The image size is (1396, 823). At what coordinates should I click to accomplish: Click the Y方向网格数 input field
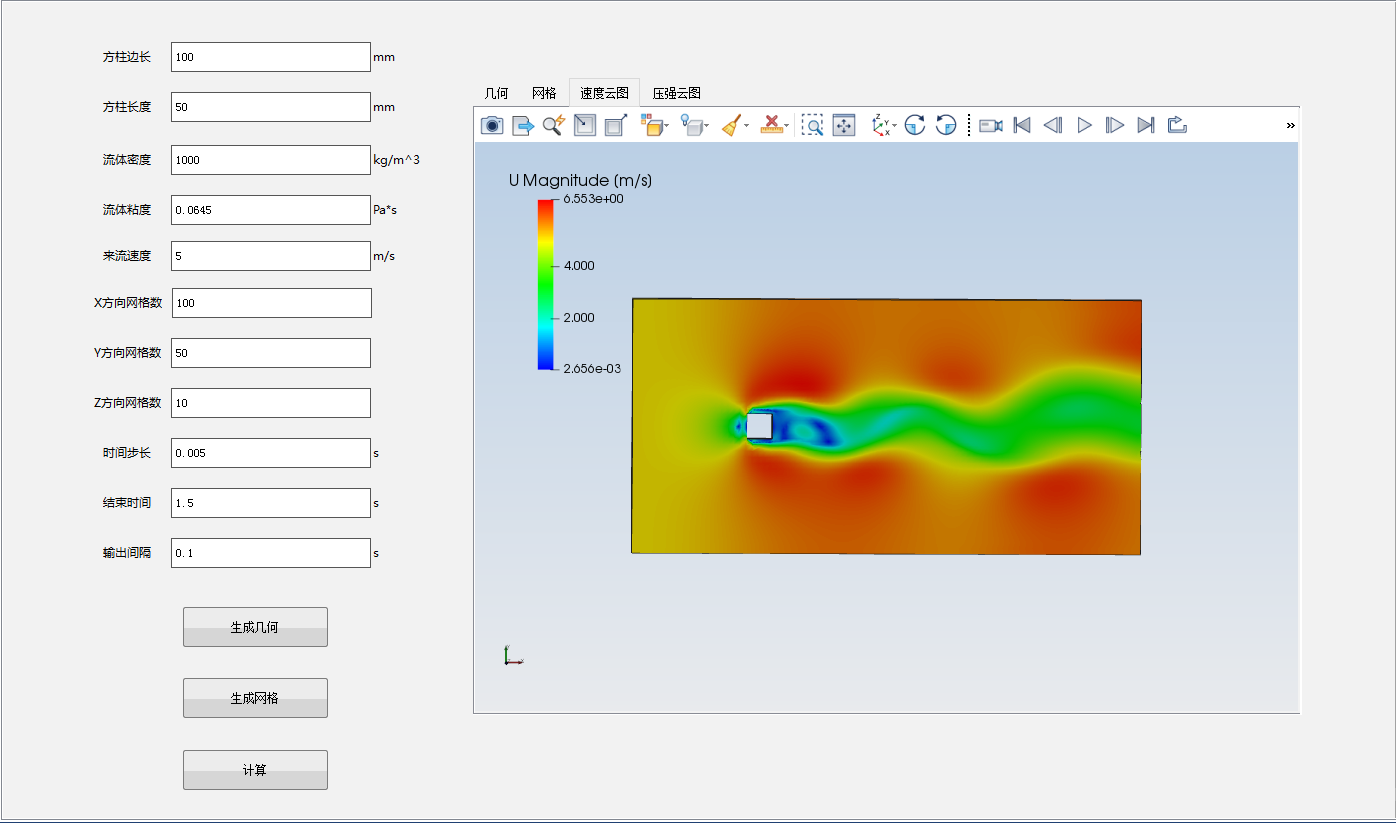click(271, 353)
